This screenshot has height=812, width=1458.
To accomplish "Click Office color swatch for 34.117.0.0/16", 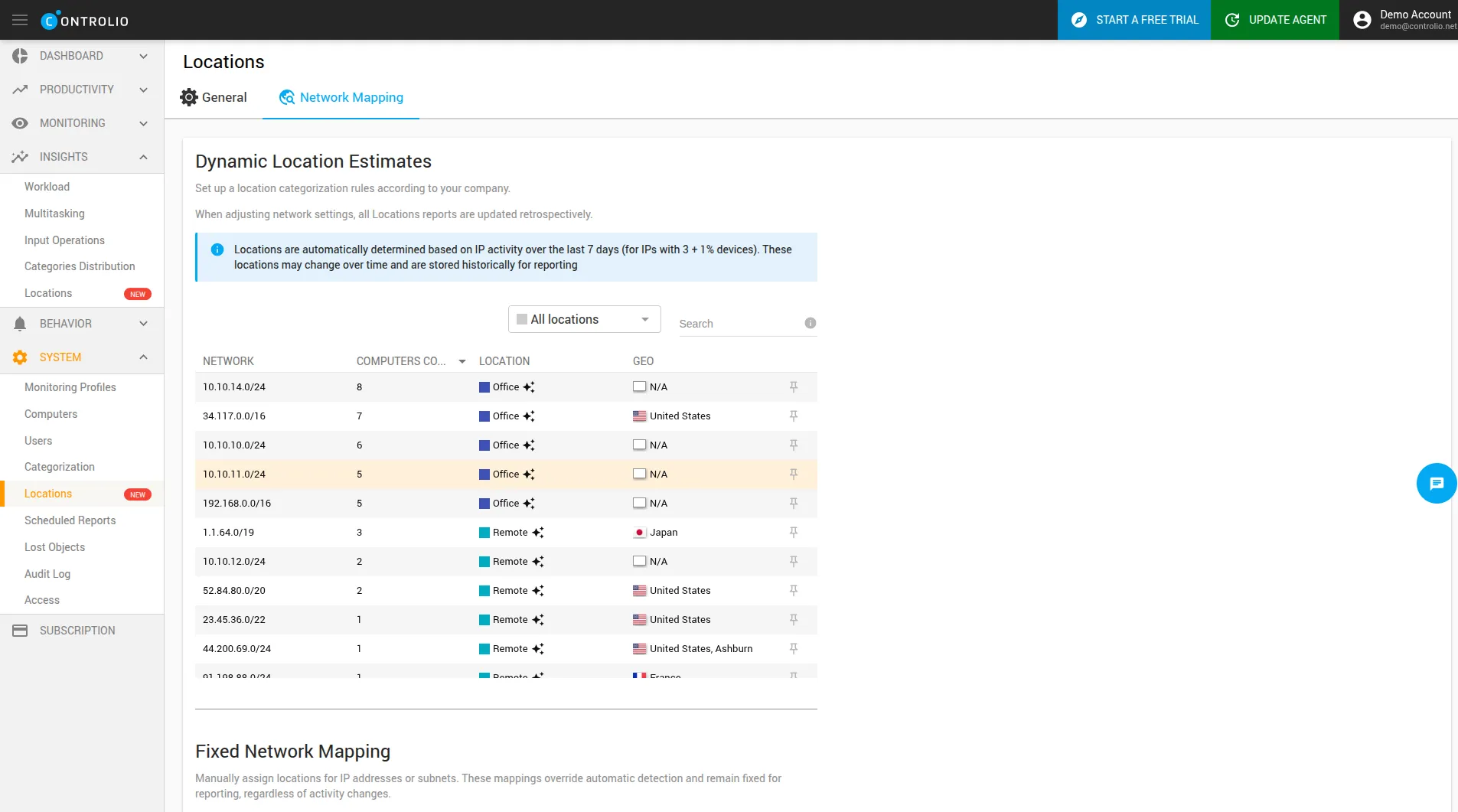I will tap(484, 416).
